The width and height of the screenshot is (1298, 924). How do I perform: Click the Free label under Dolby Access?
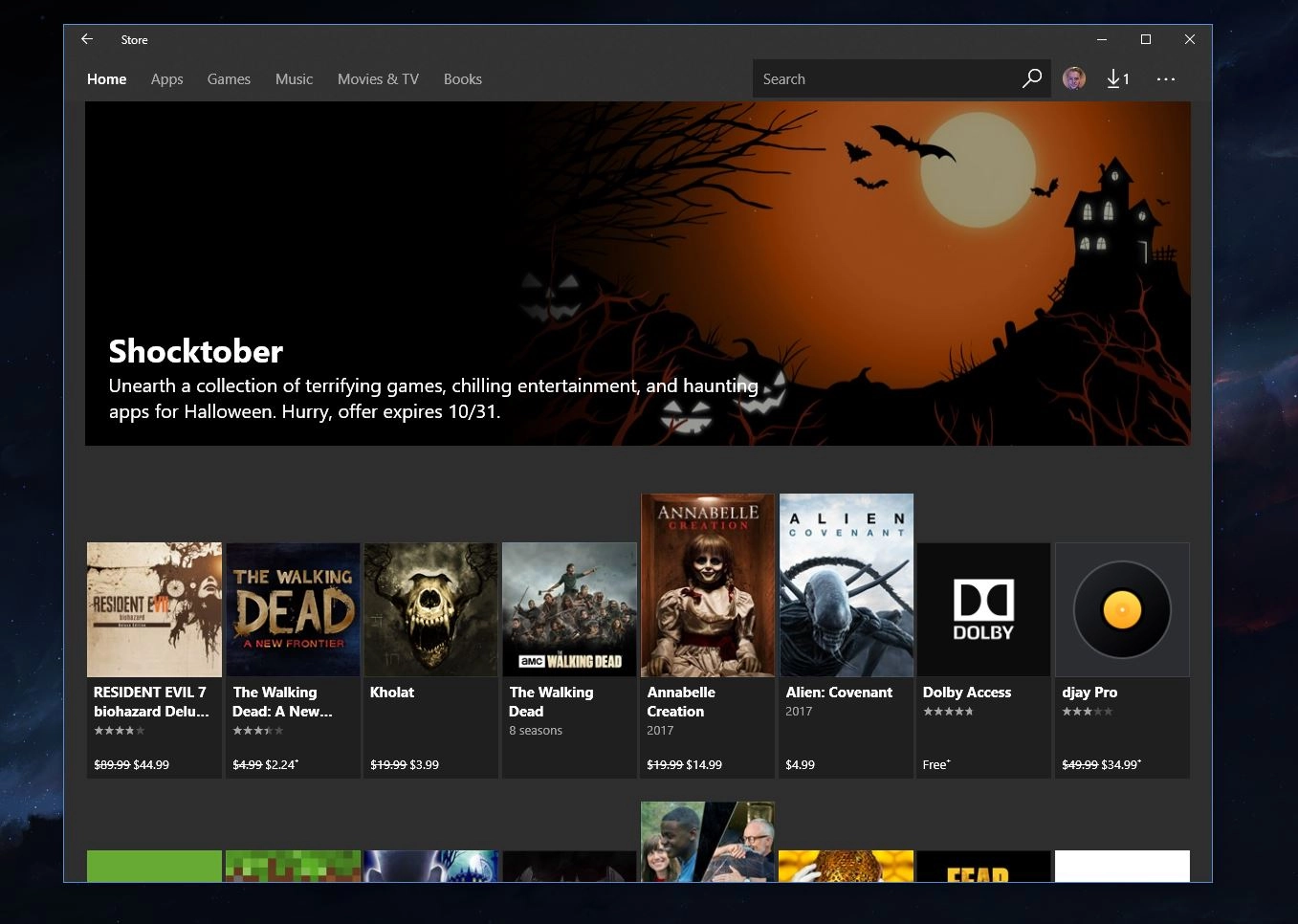[936, 764]
